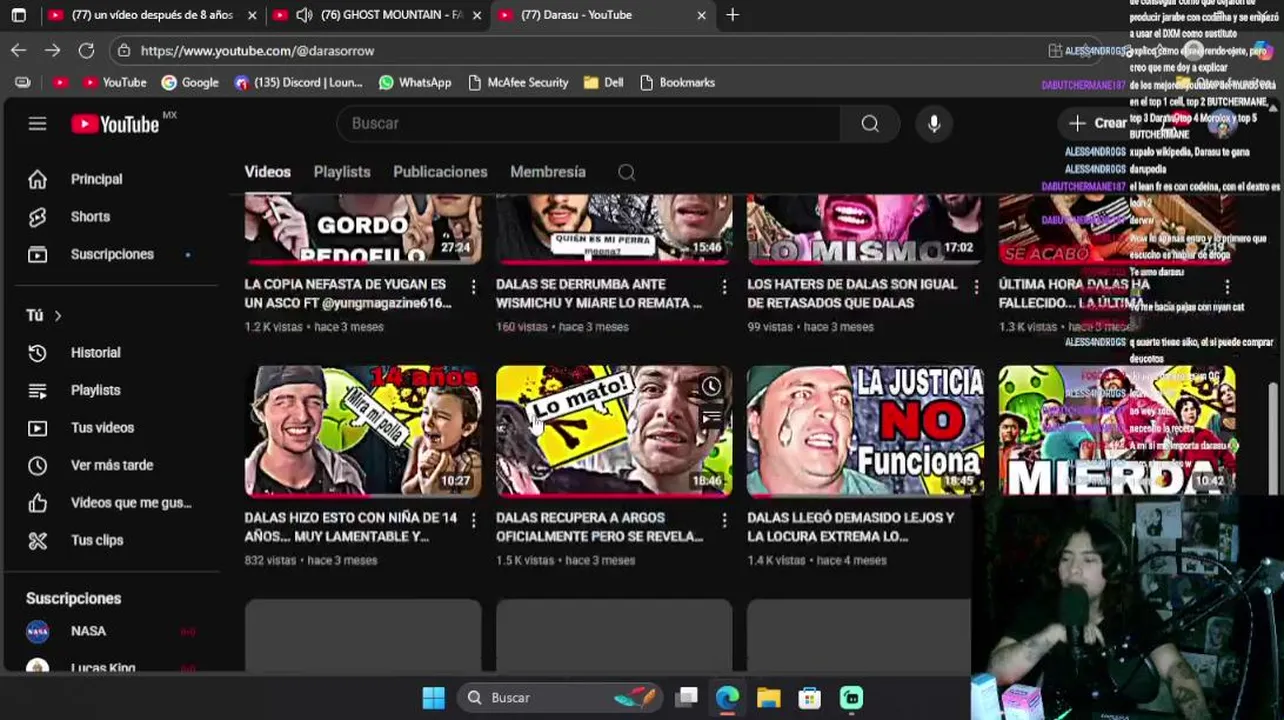This screenshot has height=720, width=1284.
Task: Open Ver más tarde in the sidebar
Action: 112,465
